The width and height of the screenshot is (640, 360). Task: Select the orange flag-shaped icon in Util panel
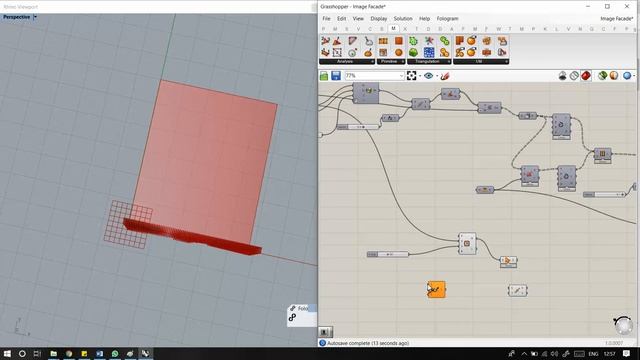tap(460, 40)
